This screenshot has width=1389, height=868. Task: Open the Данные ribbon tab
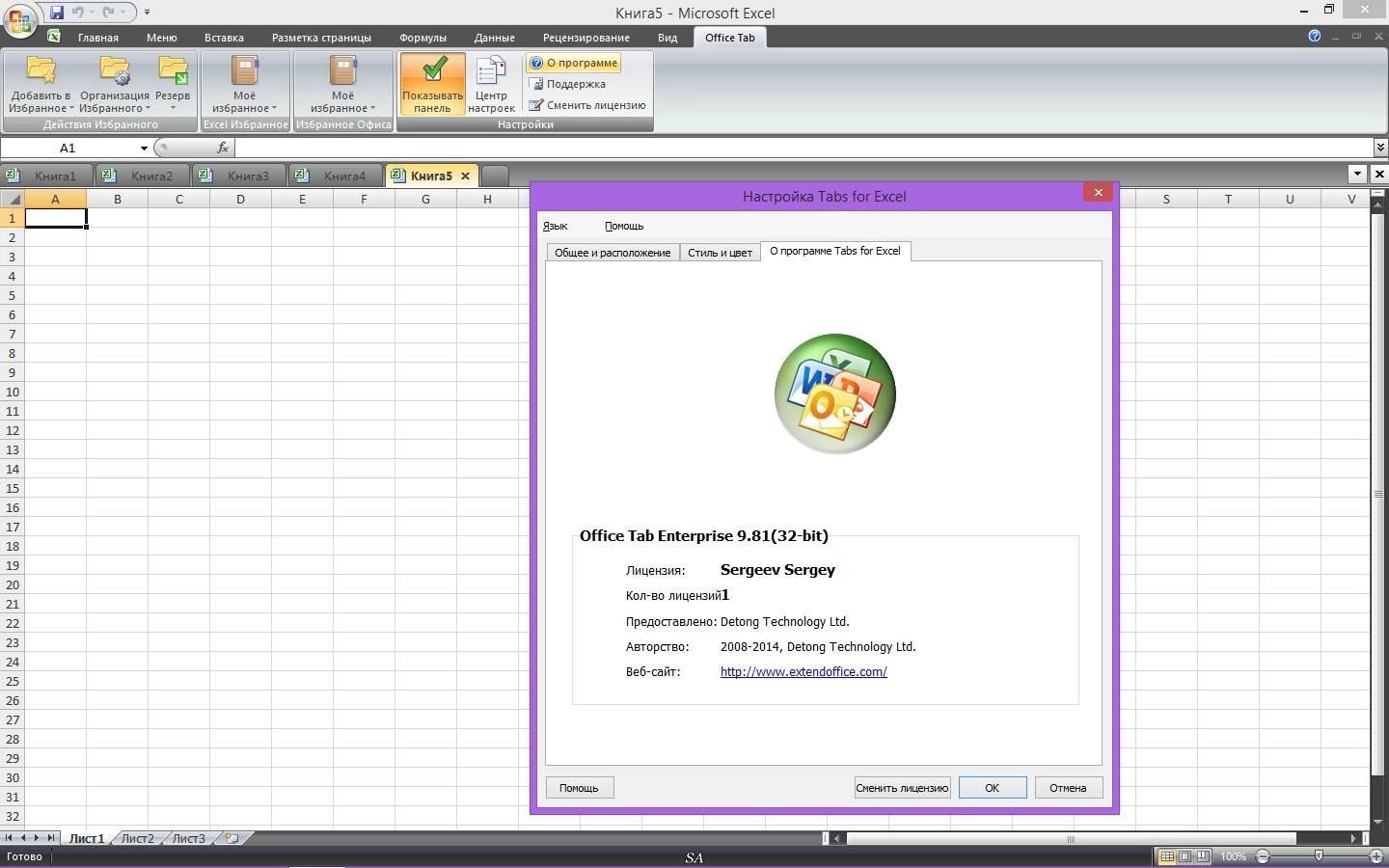(x=494, y=38)
